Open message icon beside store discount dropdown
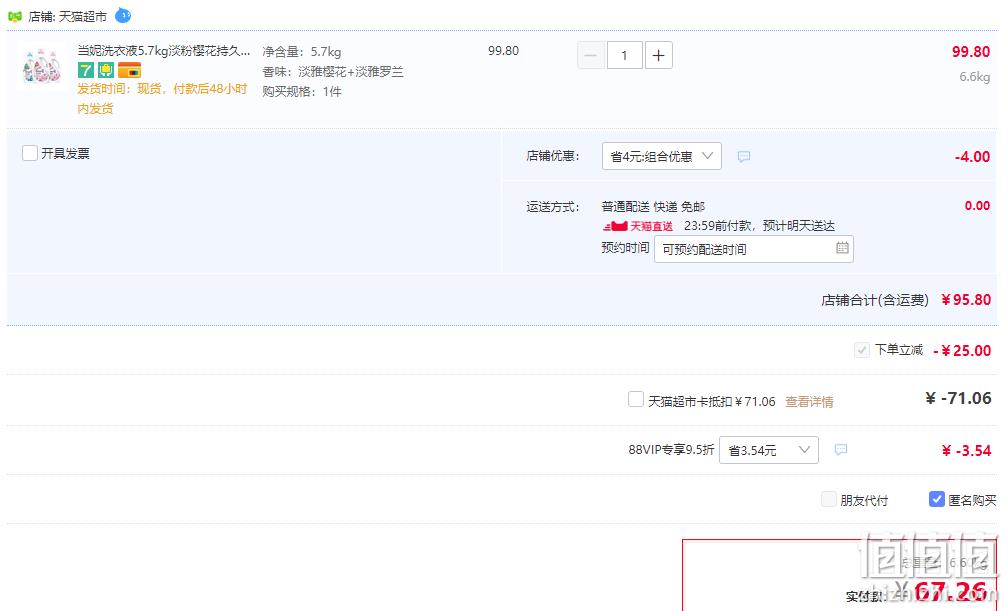Screen dimensions: 1008x611 [x=744, y=156]
